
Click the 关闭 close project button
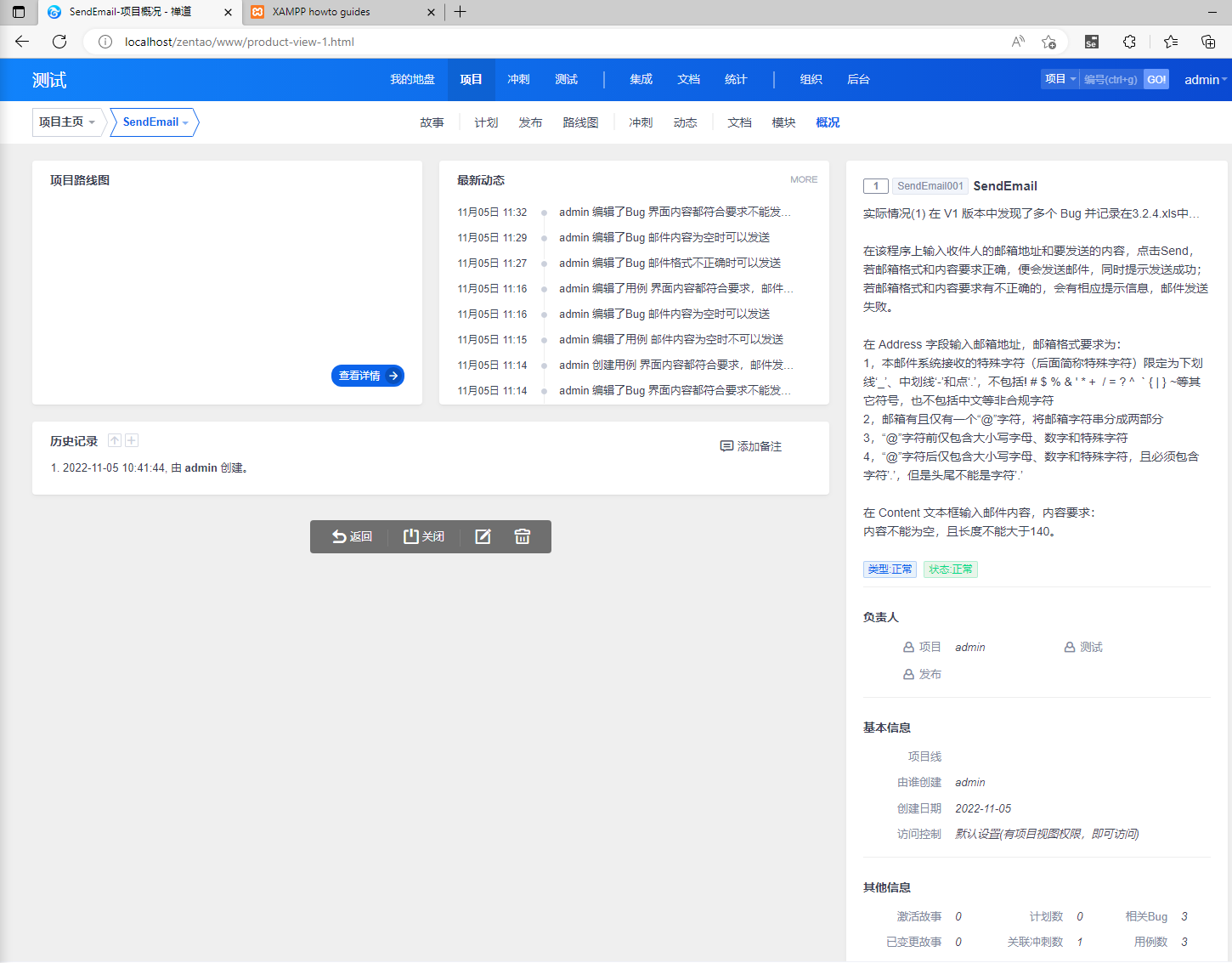click(x=424, y=536)
